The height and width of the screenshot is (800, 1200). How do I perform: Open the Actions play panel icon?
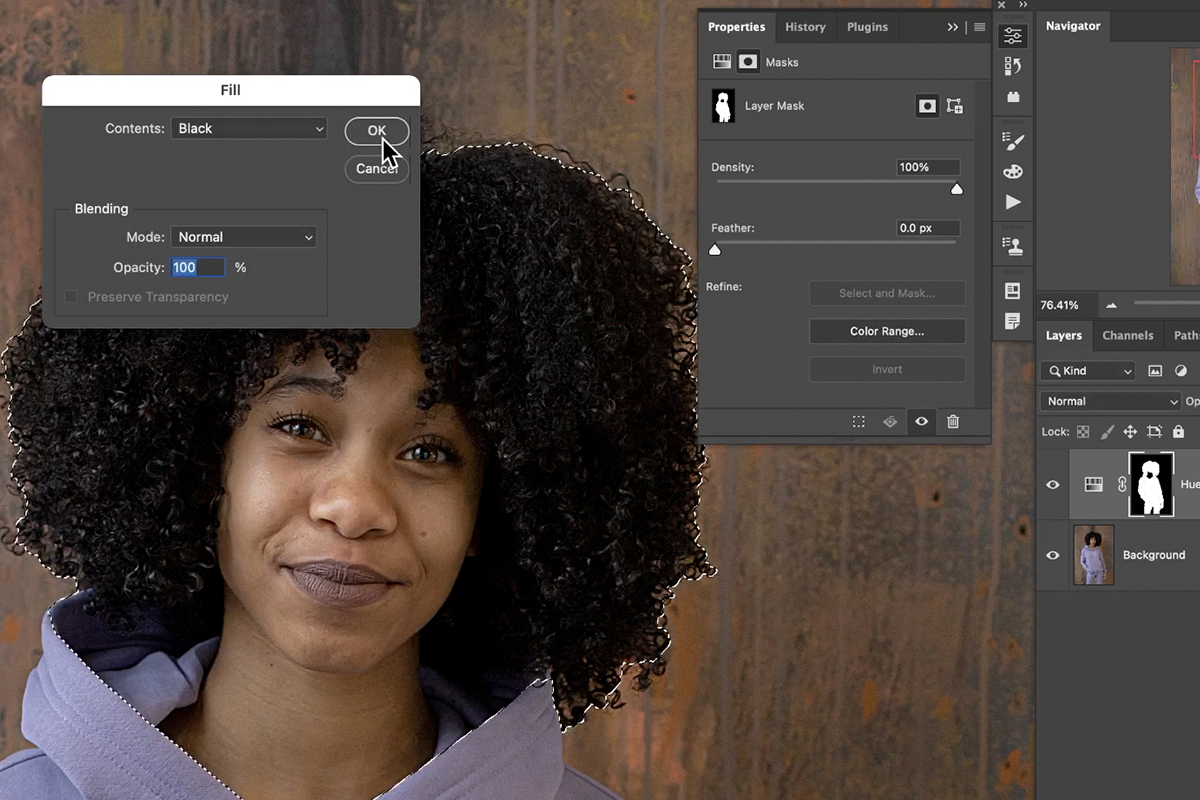coord(1013,202)
